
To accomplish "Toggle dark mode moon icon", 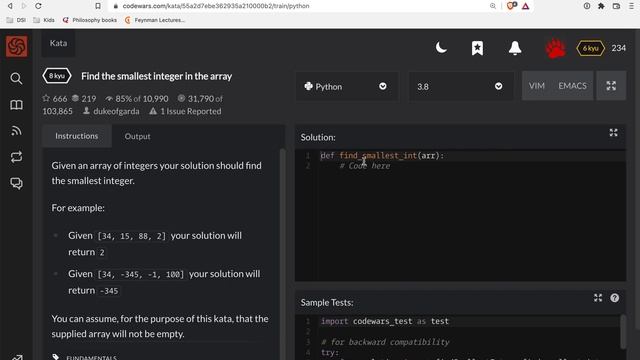I will click(441, 48).
